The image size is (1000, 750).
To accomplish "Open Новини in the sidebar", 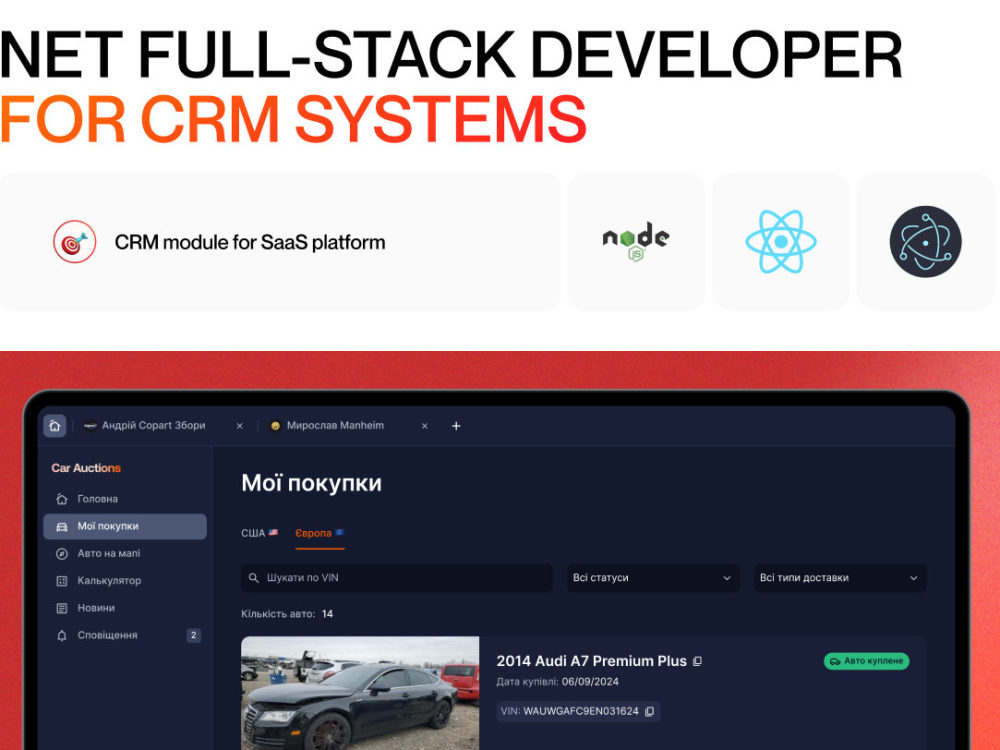I will coord(125,608).
